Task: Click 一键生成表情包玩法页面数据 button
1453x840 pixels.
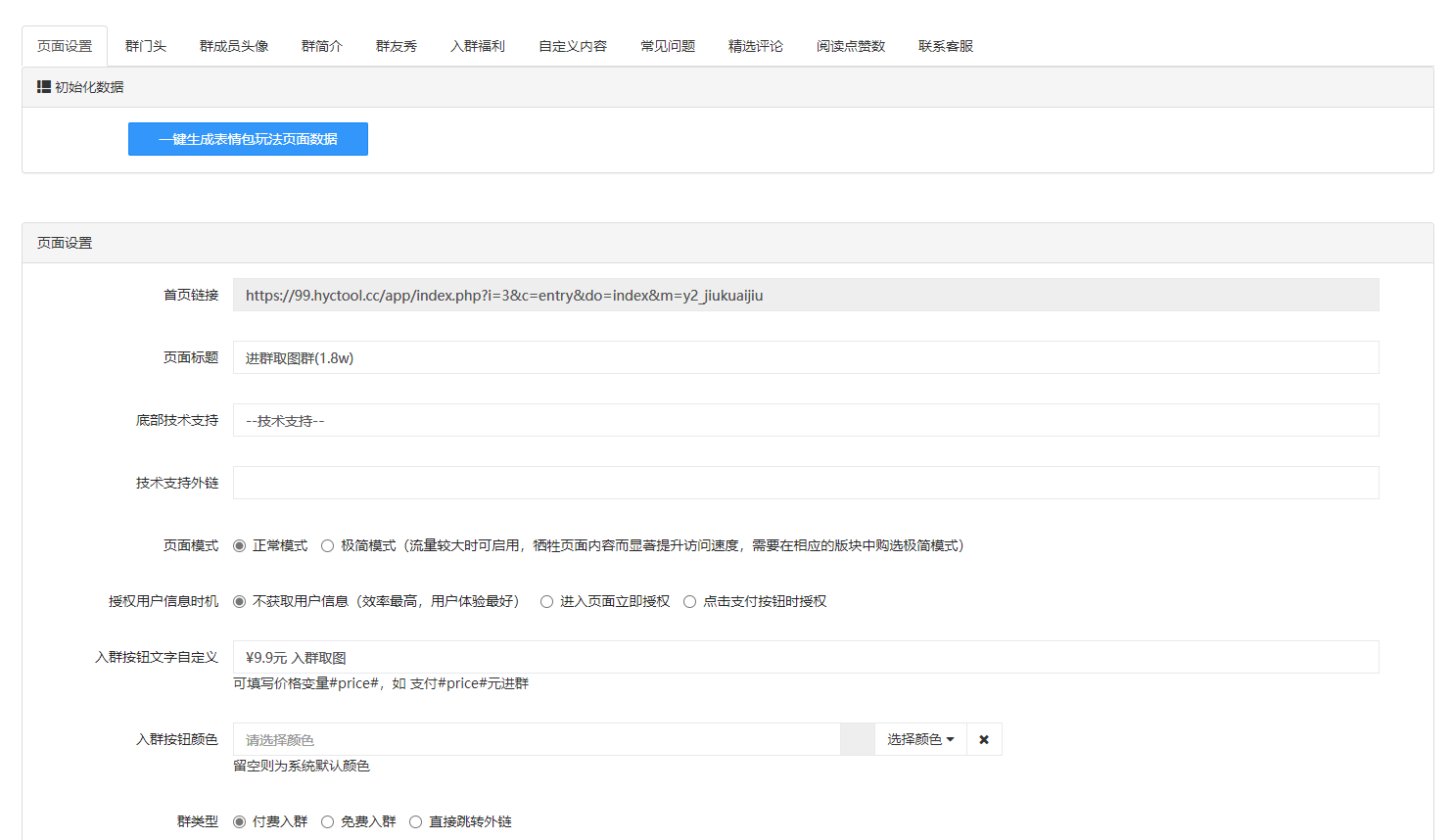Action: [x=248, y=139]
